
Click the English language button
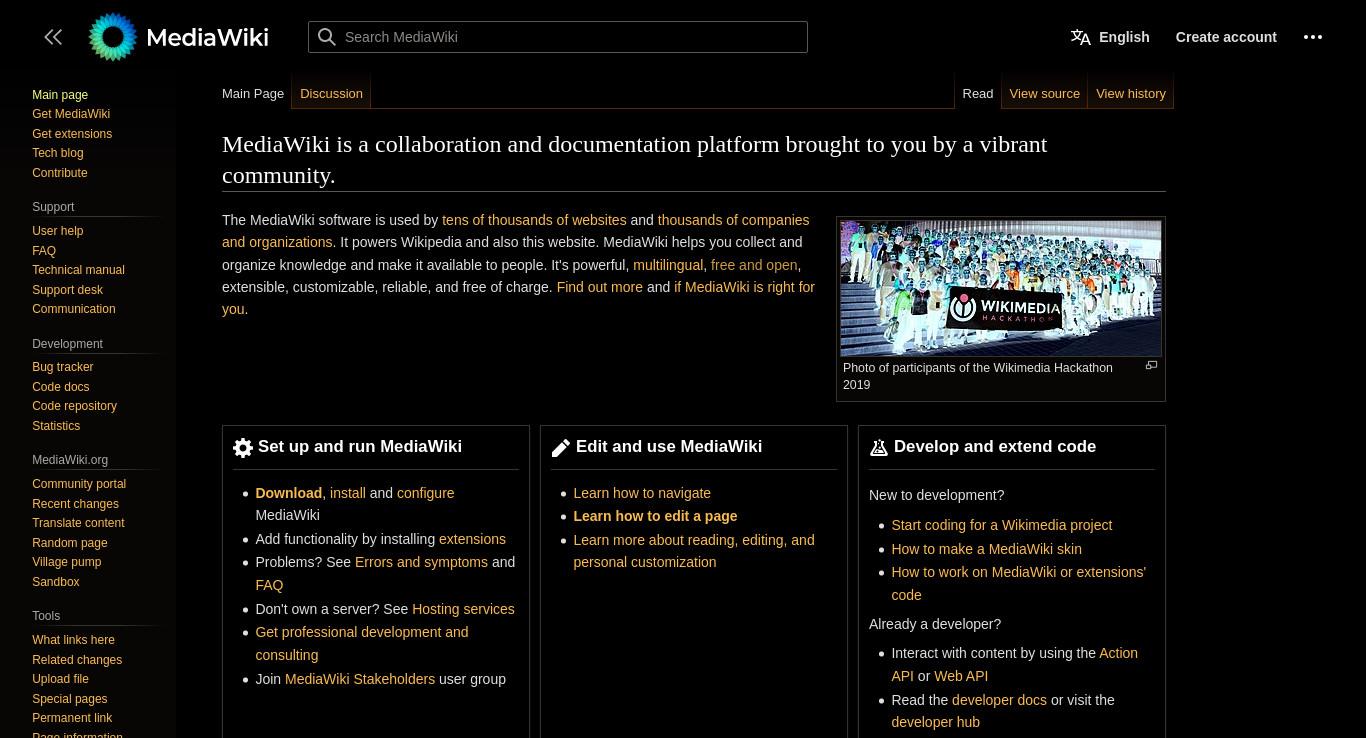click(x=1124, y=37)
